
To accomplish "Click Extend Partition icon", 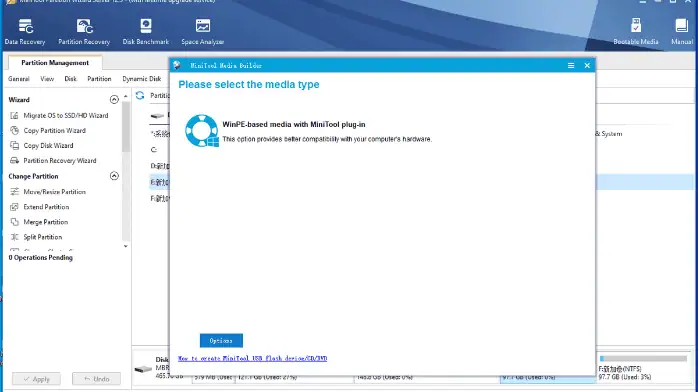I will coord(14,207).
